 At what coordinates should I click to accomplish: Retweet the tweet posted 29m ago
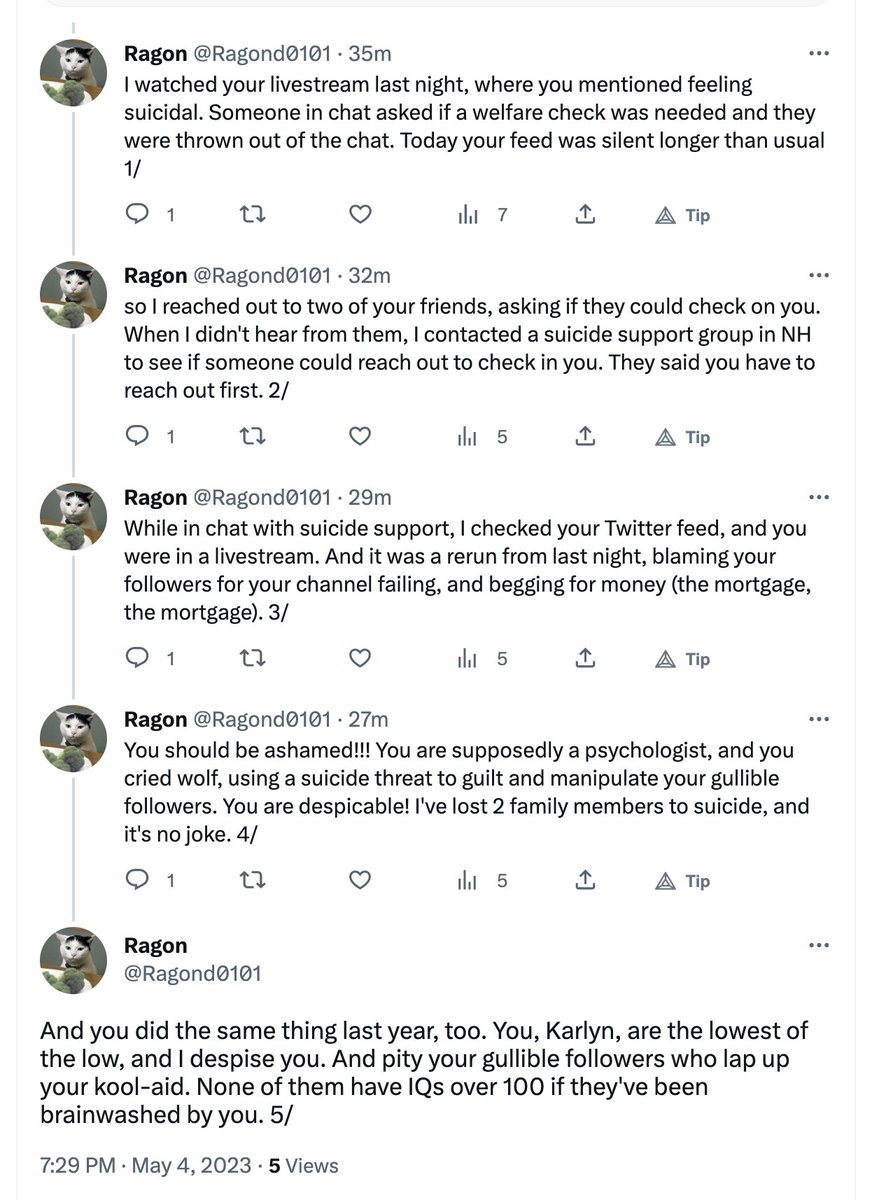(254, 658)
